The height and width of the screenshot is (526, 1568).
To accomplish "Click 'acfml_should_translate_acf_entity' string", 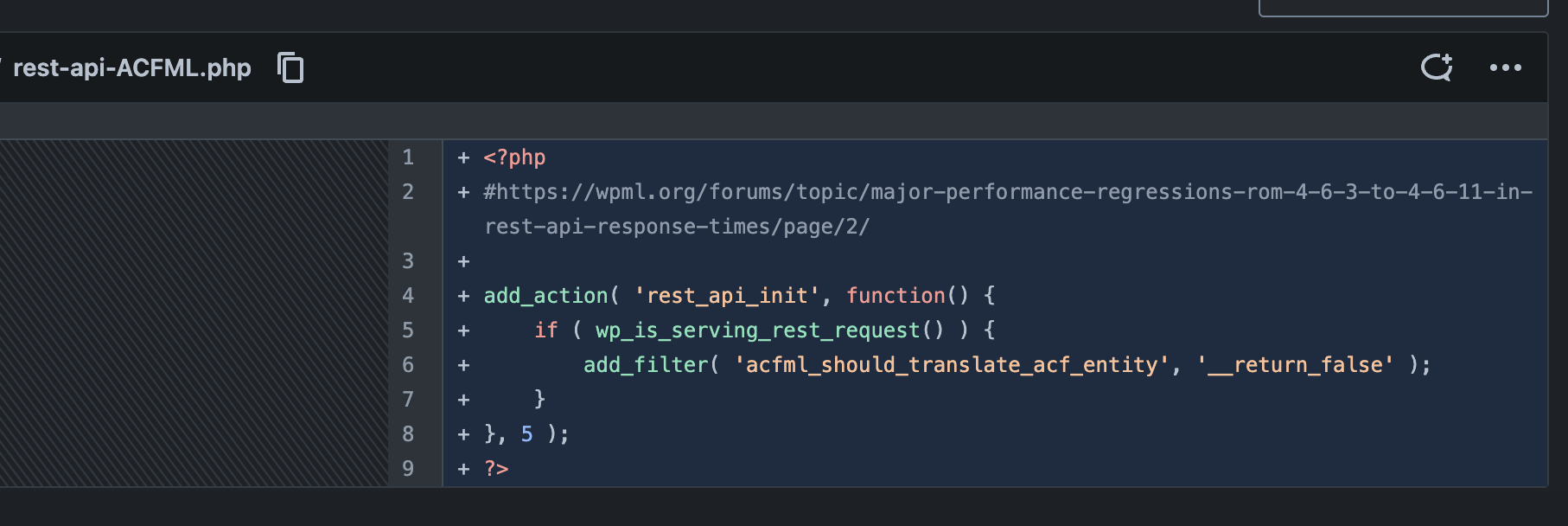I will pyautogui.click(x=951, y=365).
